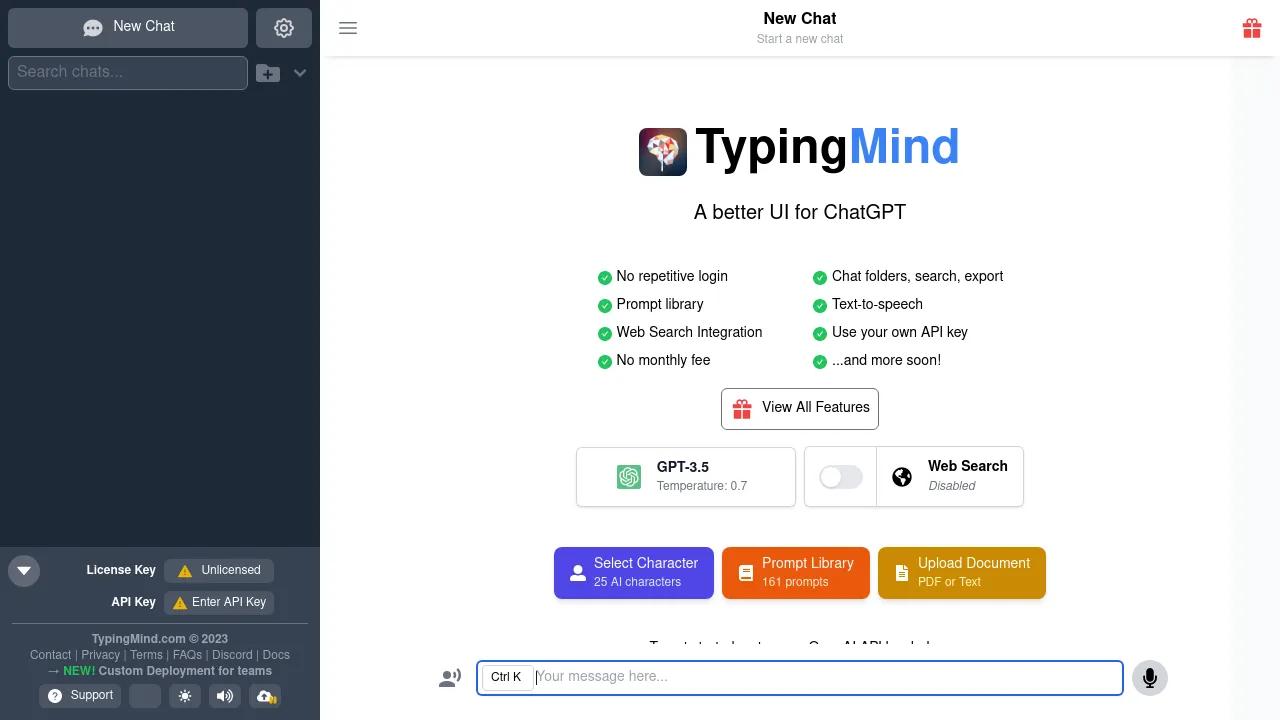
Task: Collapse the sidebar footer panel
Action: coord(24,571)
